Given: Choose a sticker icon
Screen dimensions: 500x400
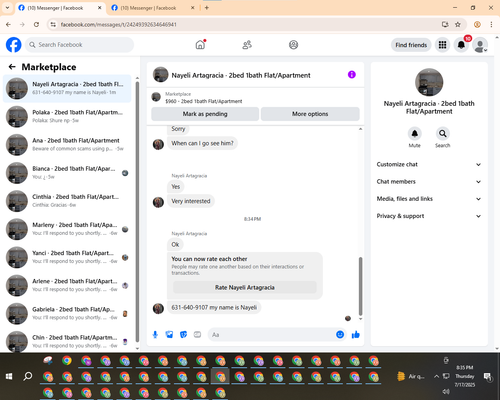Looking at the screenshot, I should tap(183, 335).
